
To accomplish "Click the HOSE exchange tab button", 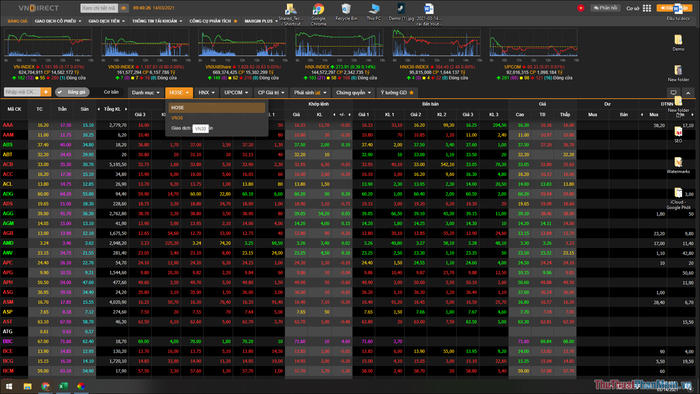I will 179,92.
